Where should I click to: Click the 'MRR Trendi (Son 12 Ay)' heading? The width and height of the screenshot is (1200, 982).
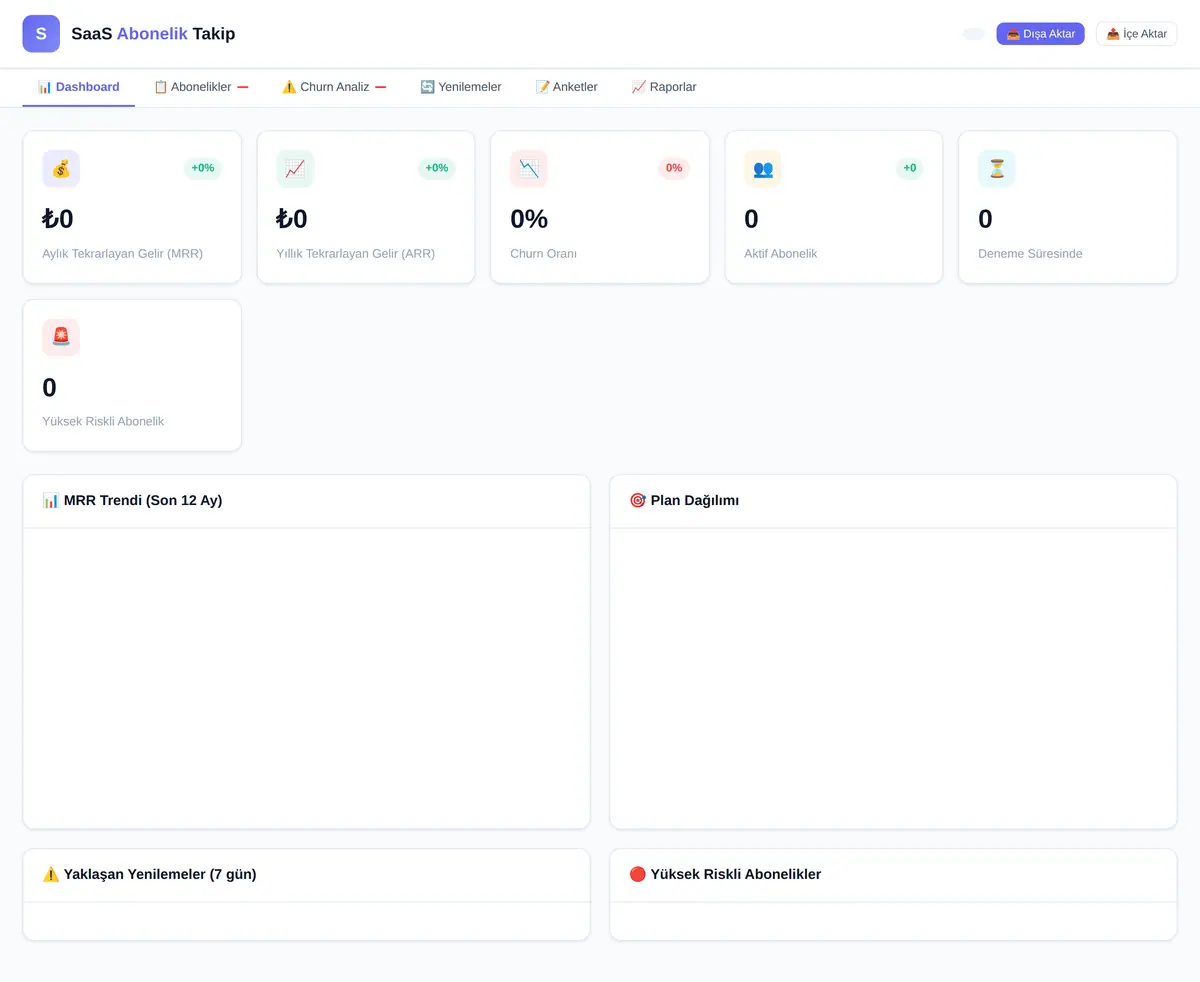pos(132,501)
